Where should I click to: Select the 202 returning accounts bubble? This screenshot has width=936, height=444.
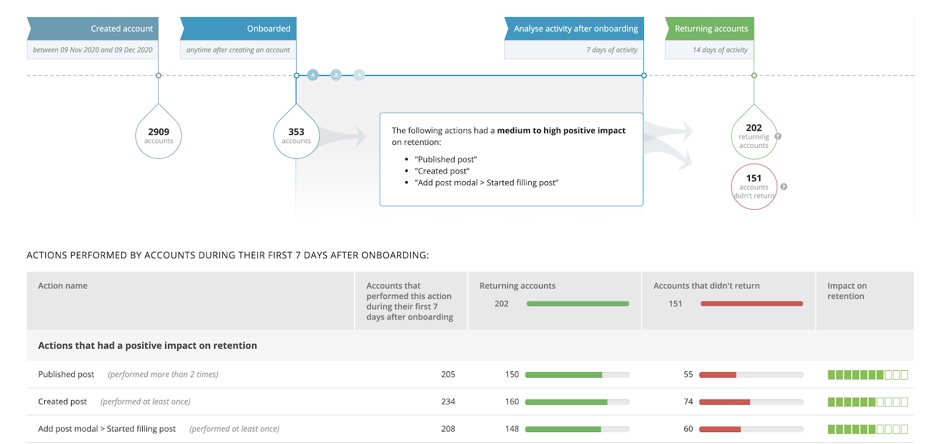coord(754,134)
